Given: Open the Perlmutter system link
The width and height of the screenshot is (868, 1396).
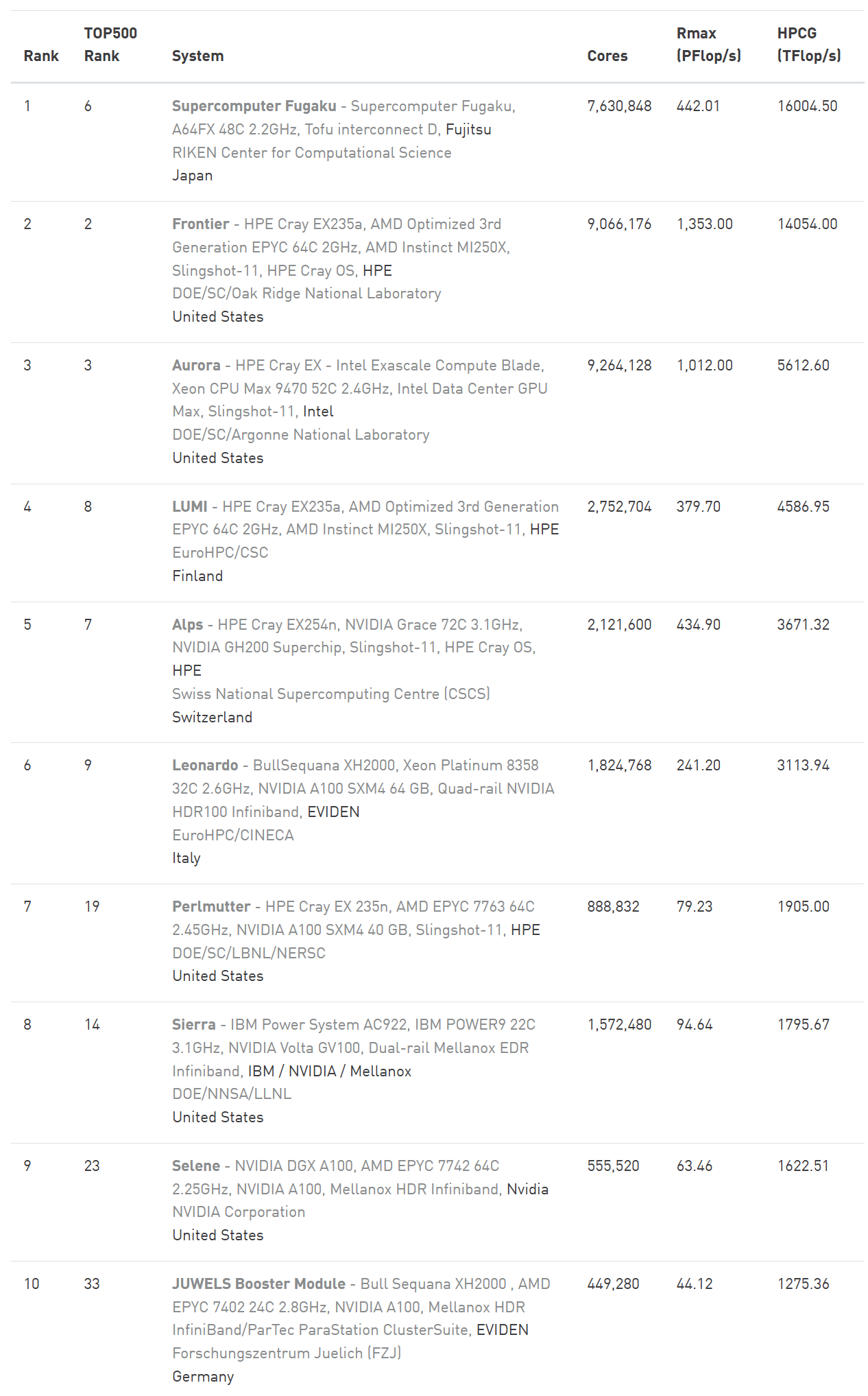Looking at the screenshot, I should (x=211, y=907).
